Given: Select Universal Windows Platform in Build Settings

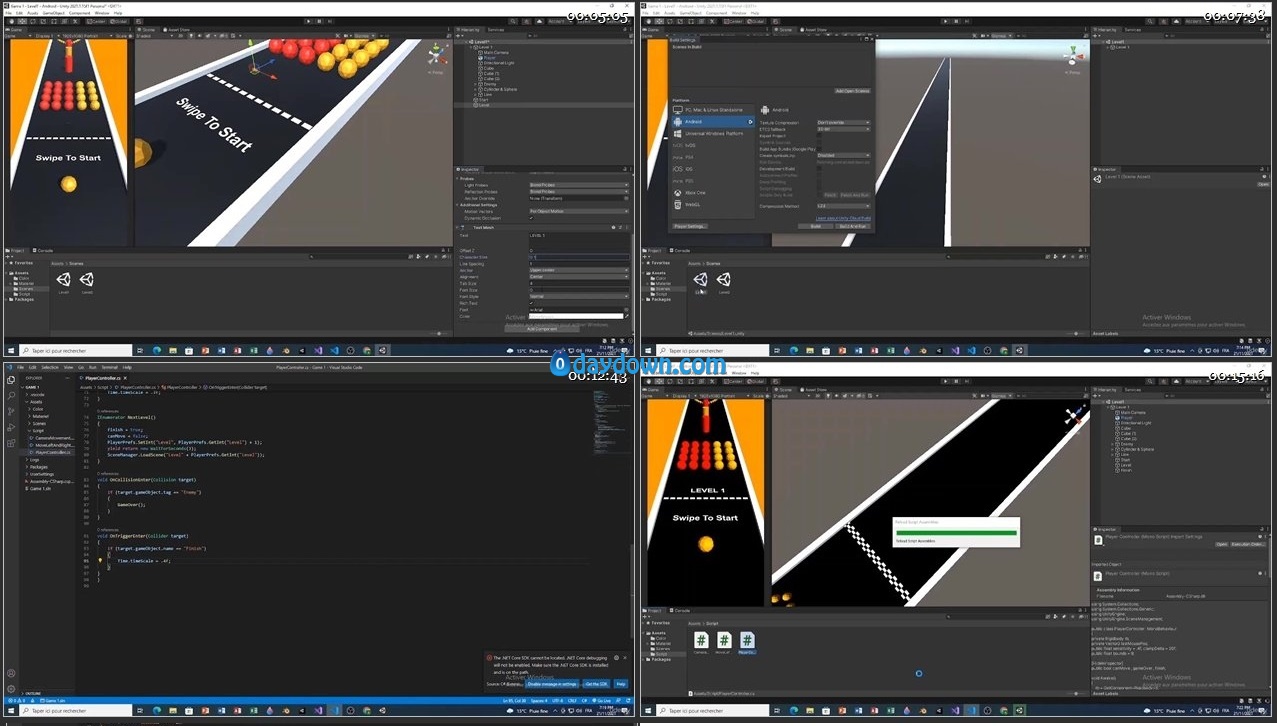Looking at the screenshot, I should [x=713, y=133].
